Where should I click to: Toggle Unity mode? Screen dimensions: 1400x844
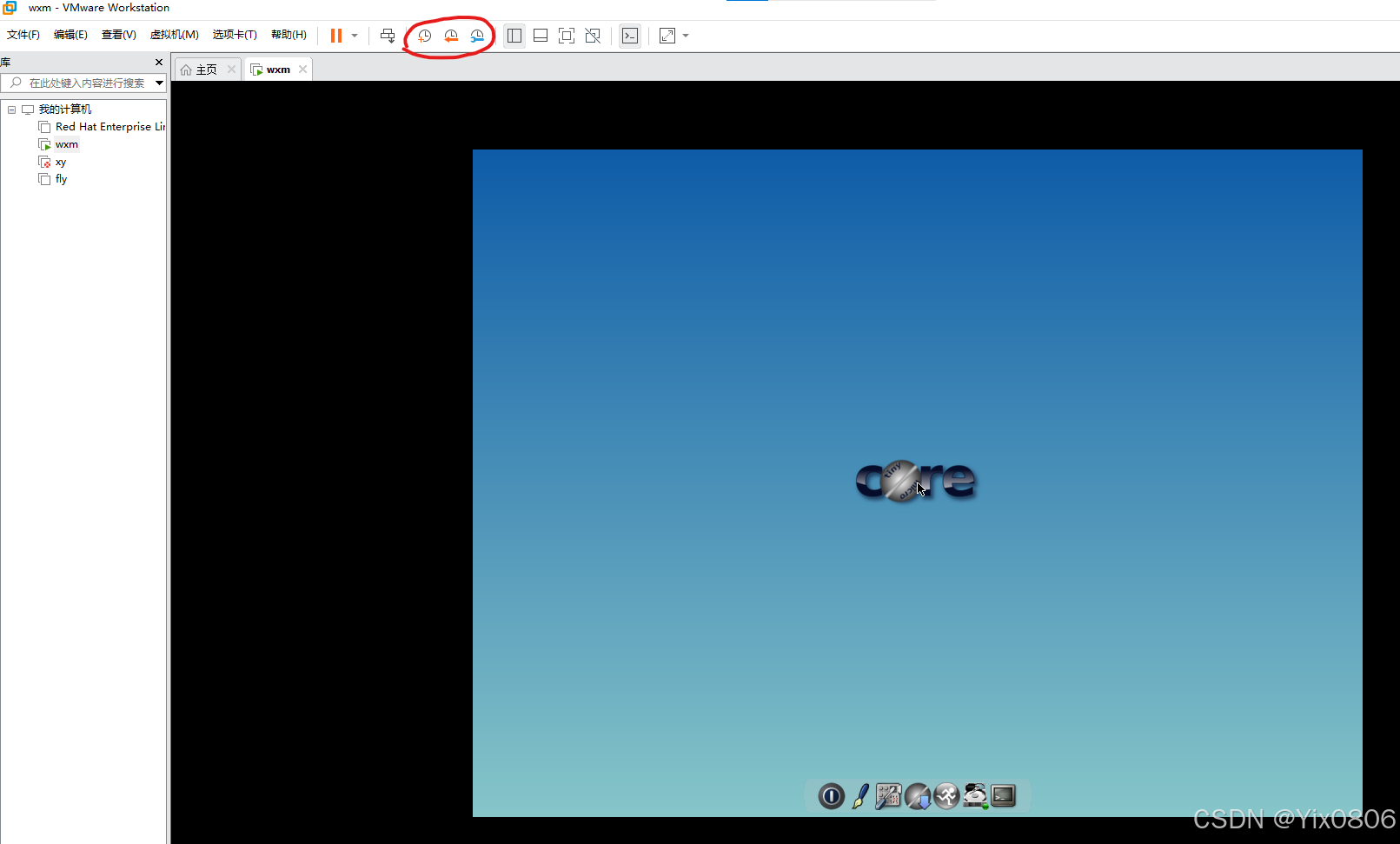click(x=593, y=36)
